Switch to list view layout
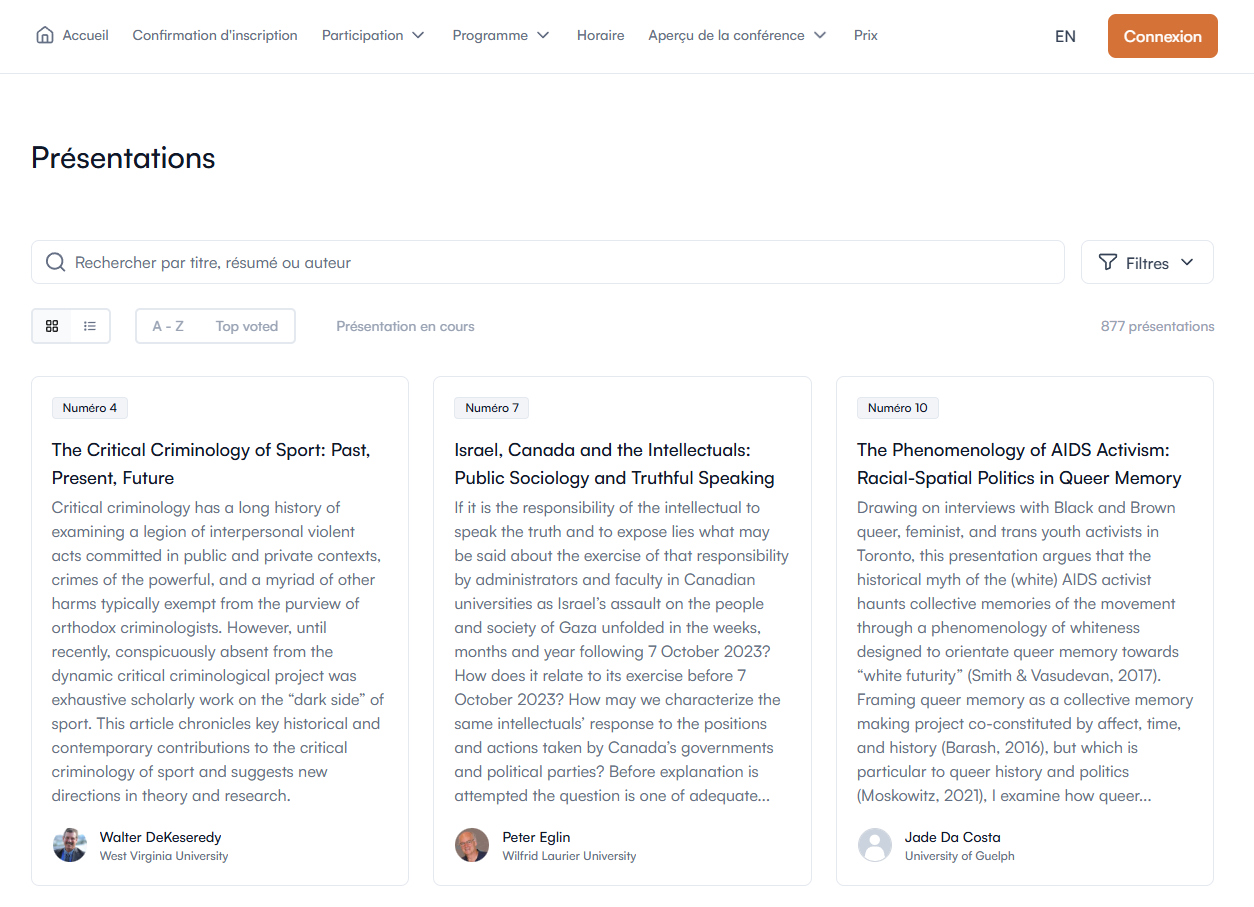1254x907 pixels. click(x=90, y=326)
